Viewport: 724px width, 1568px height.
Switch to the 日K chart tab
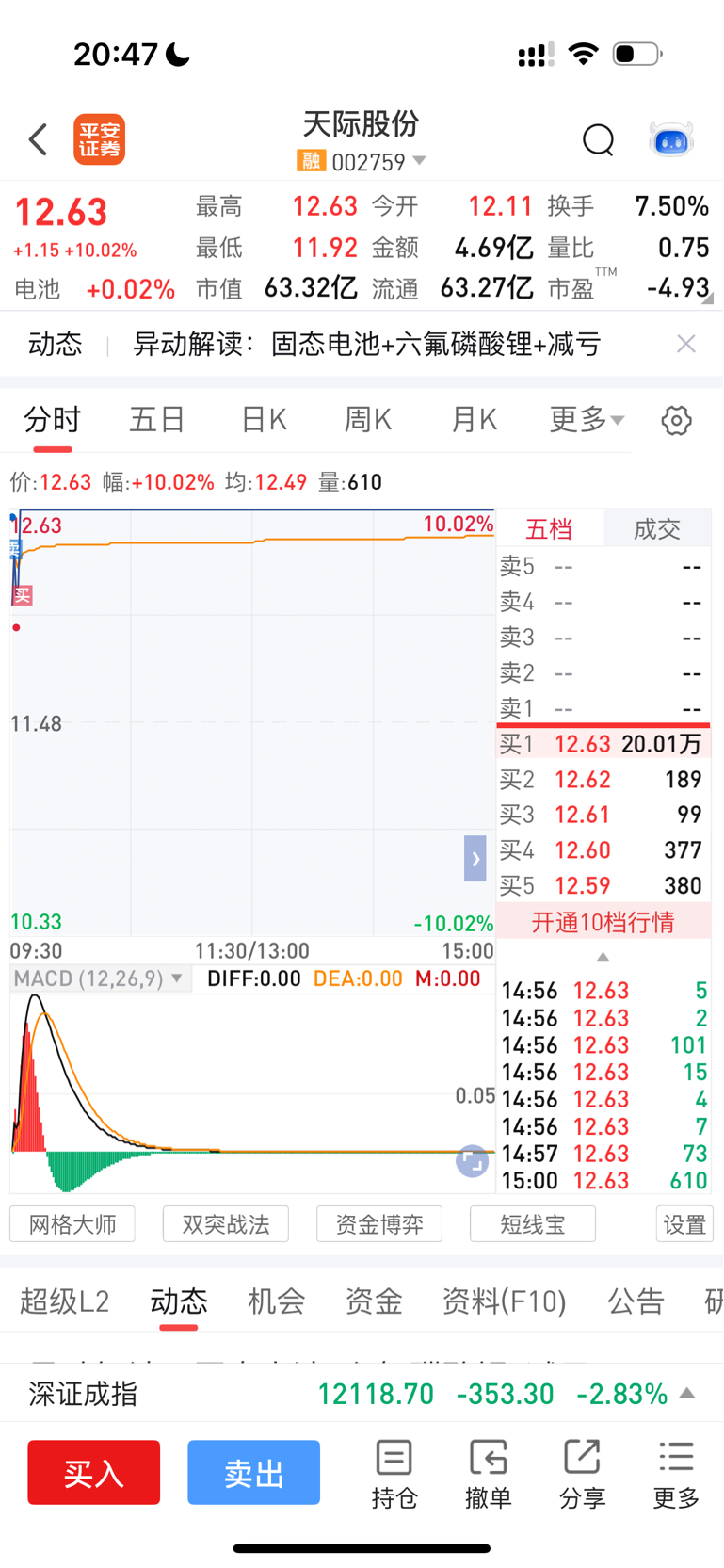[264, 420]
